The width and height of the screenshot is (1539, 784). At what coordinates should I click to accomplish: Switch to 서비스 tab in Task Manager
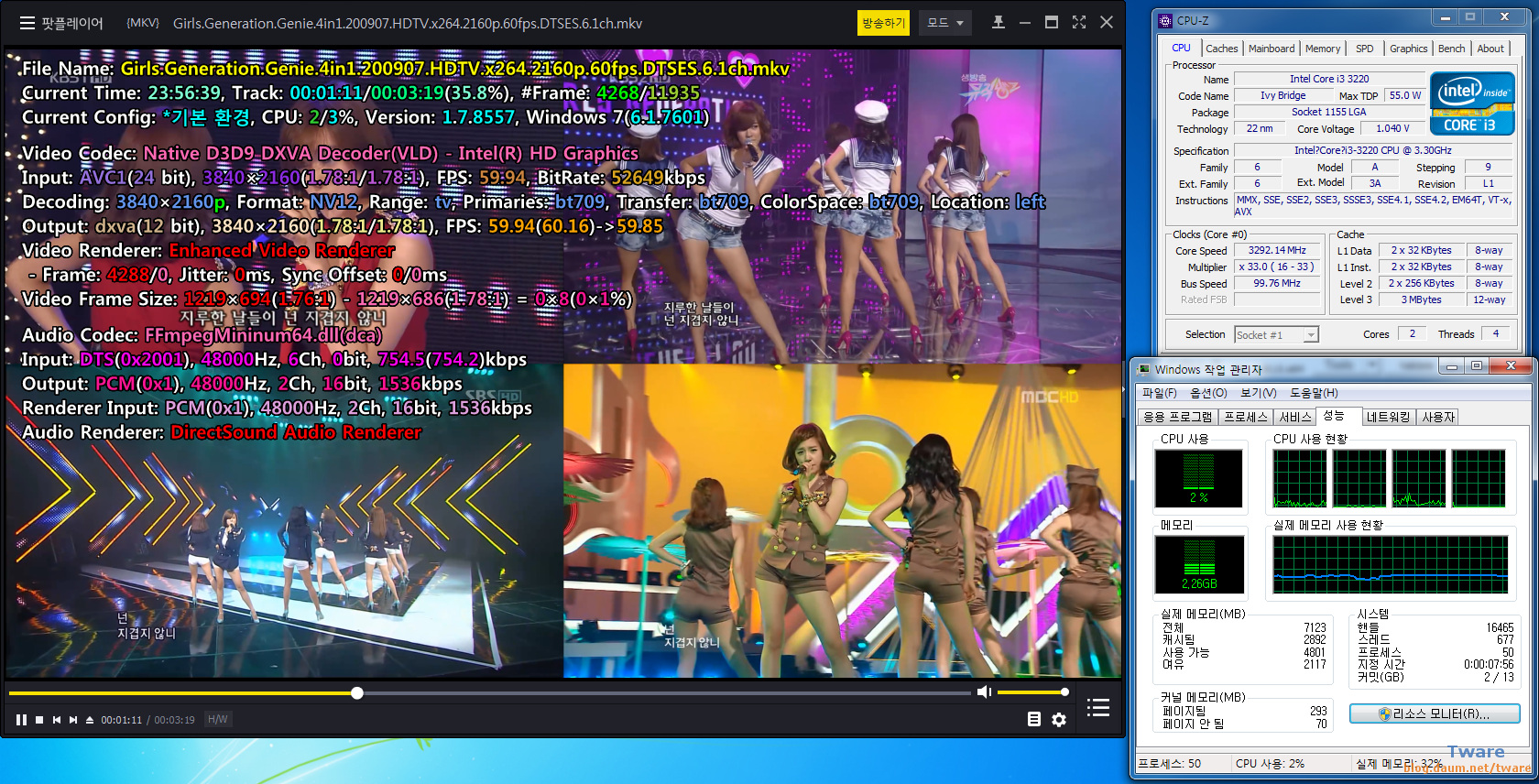(x=1295, y=417)
